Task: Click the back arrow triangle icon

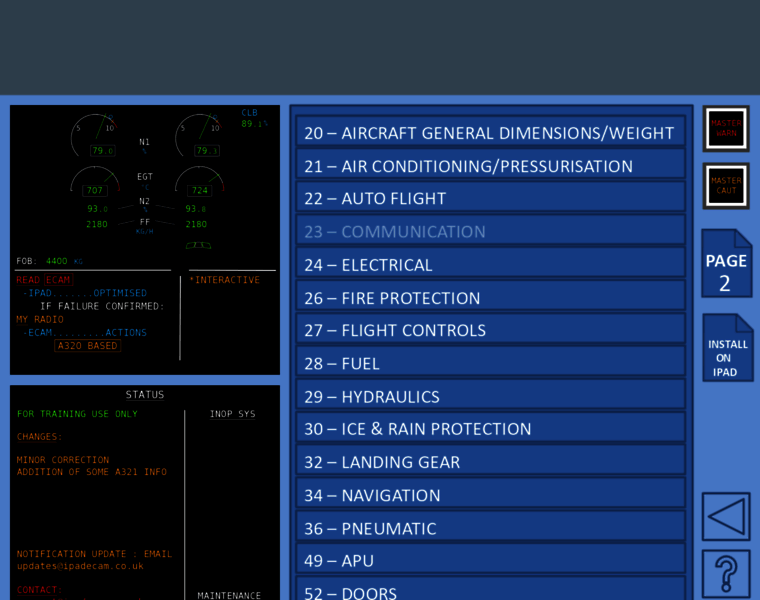Action: click(x=725, y=517)
